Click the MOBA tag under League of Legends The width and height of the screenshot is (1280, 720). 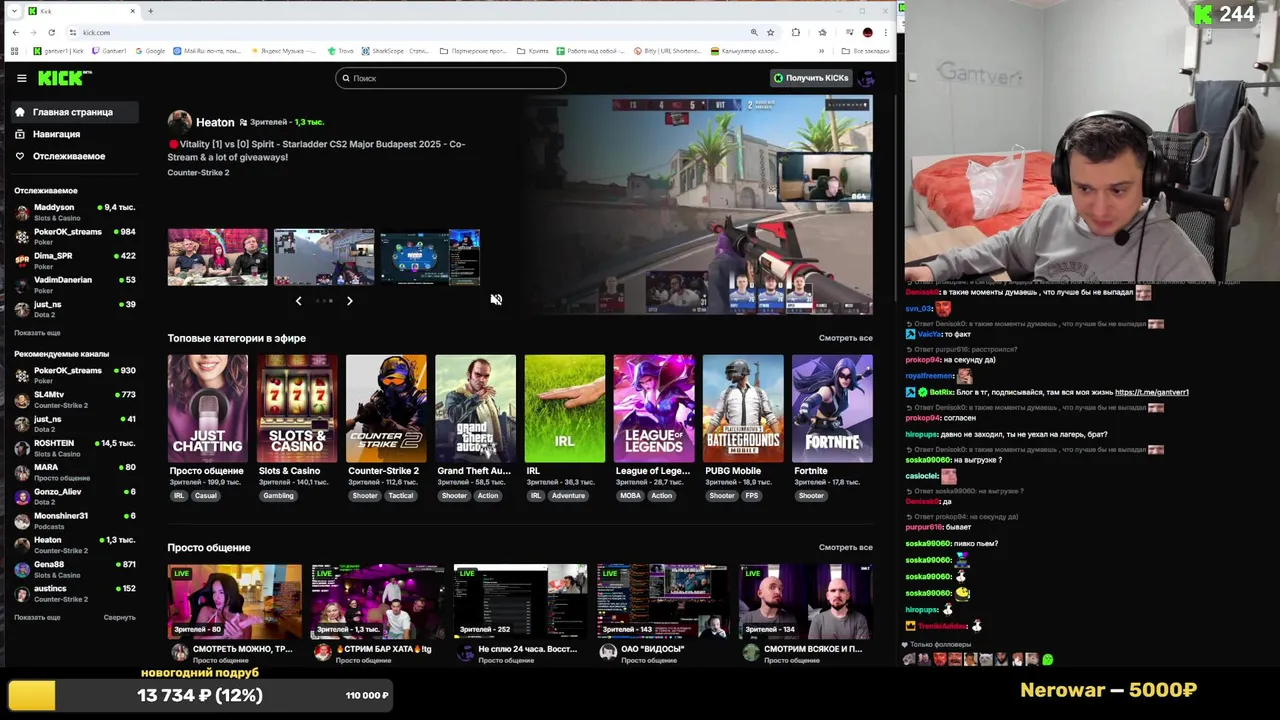point(630,496)
